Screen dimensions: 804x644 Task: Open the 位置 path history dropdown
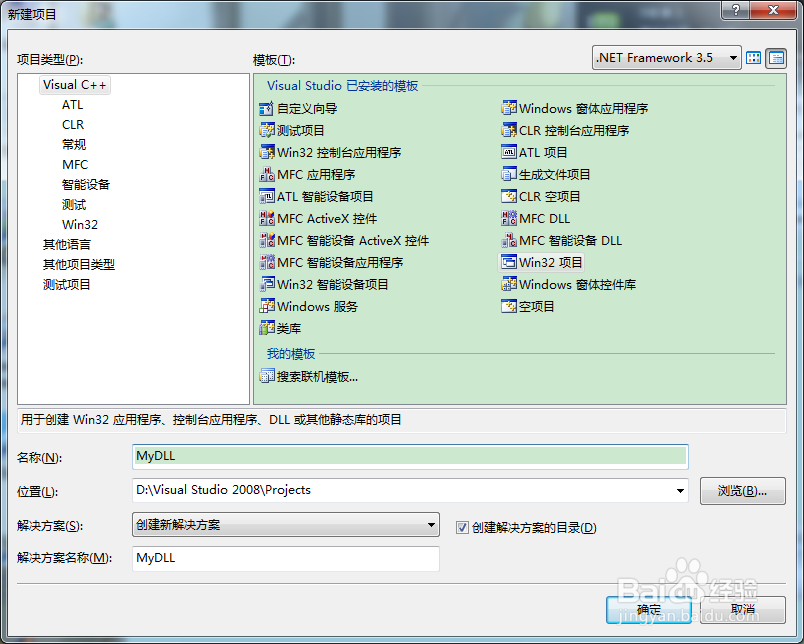[x=680, y=491]
